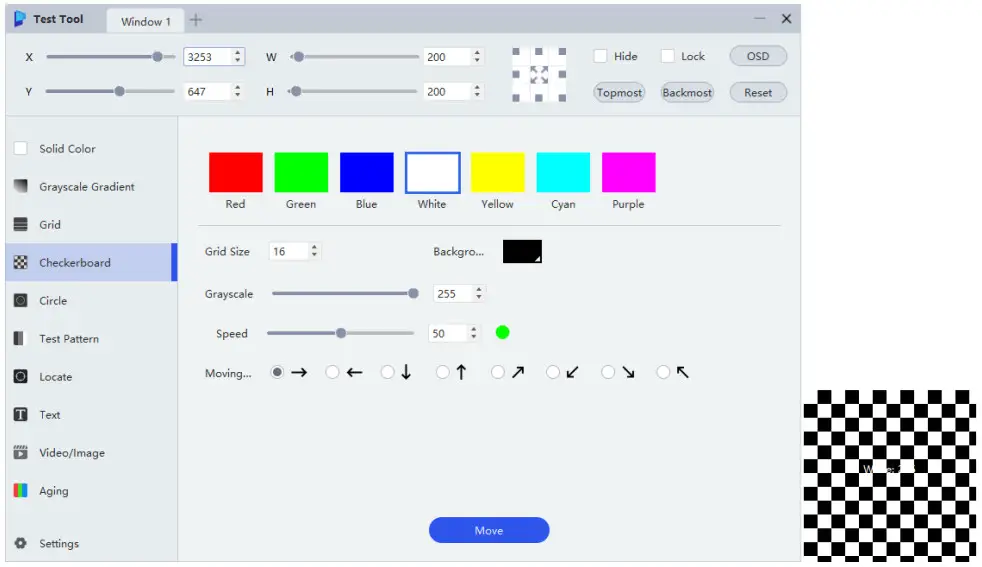Click the X position slider handle
982x567 pixels.
coord(157,56)
